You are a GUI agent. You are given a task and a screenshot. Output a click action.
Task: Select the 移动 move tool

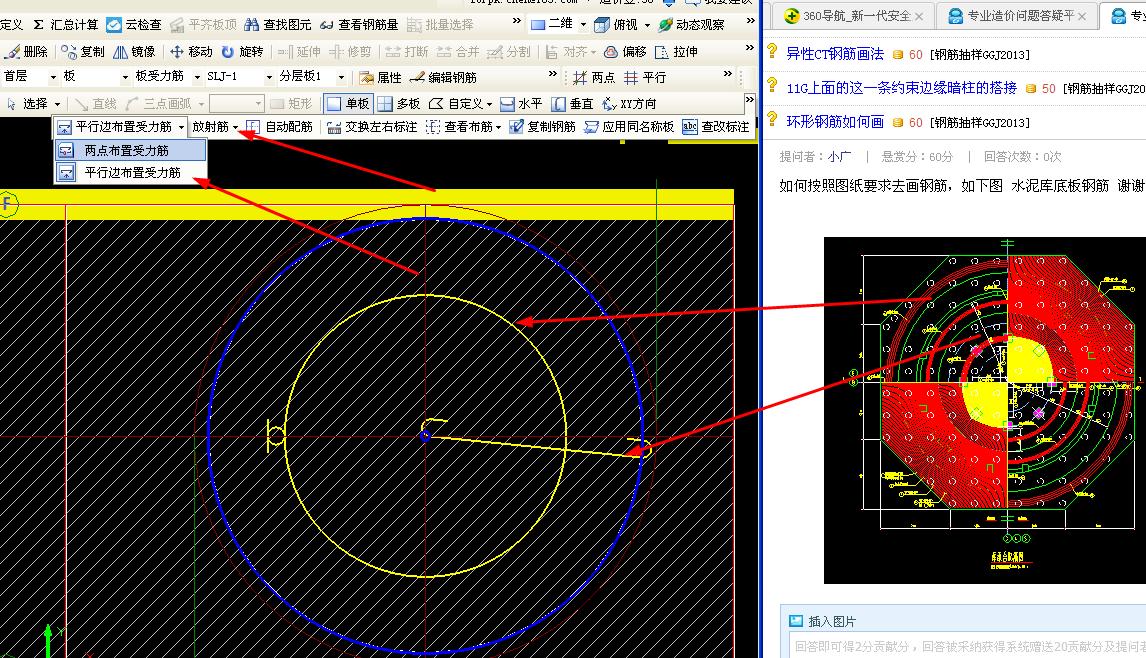click(191, 52)
